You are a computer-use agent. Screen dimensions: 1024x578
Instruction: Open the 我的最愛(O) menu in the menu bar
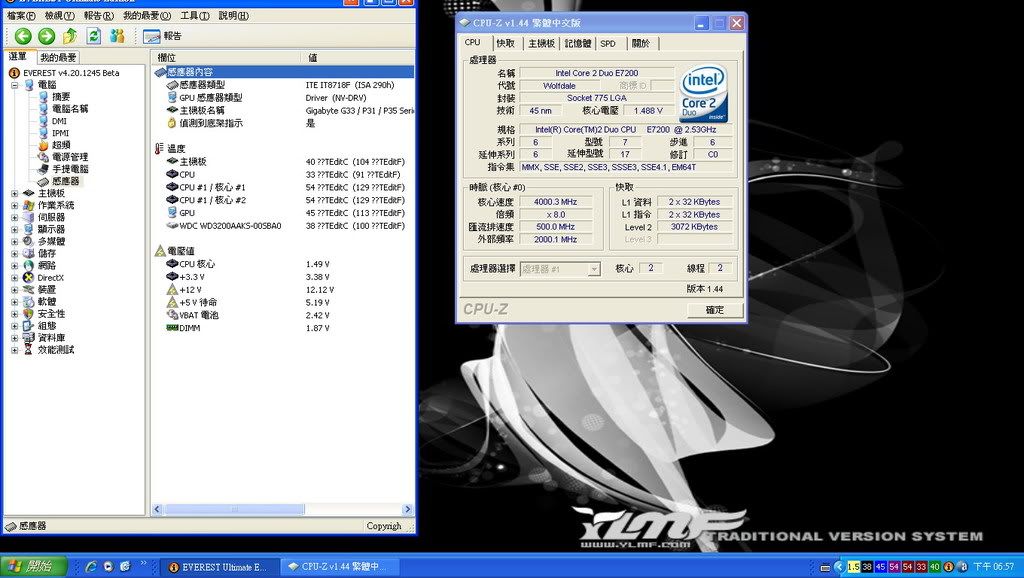147,16
